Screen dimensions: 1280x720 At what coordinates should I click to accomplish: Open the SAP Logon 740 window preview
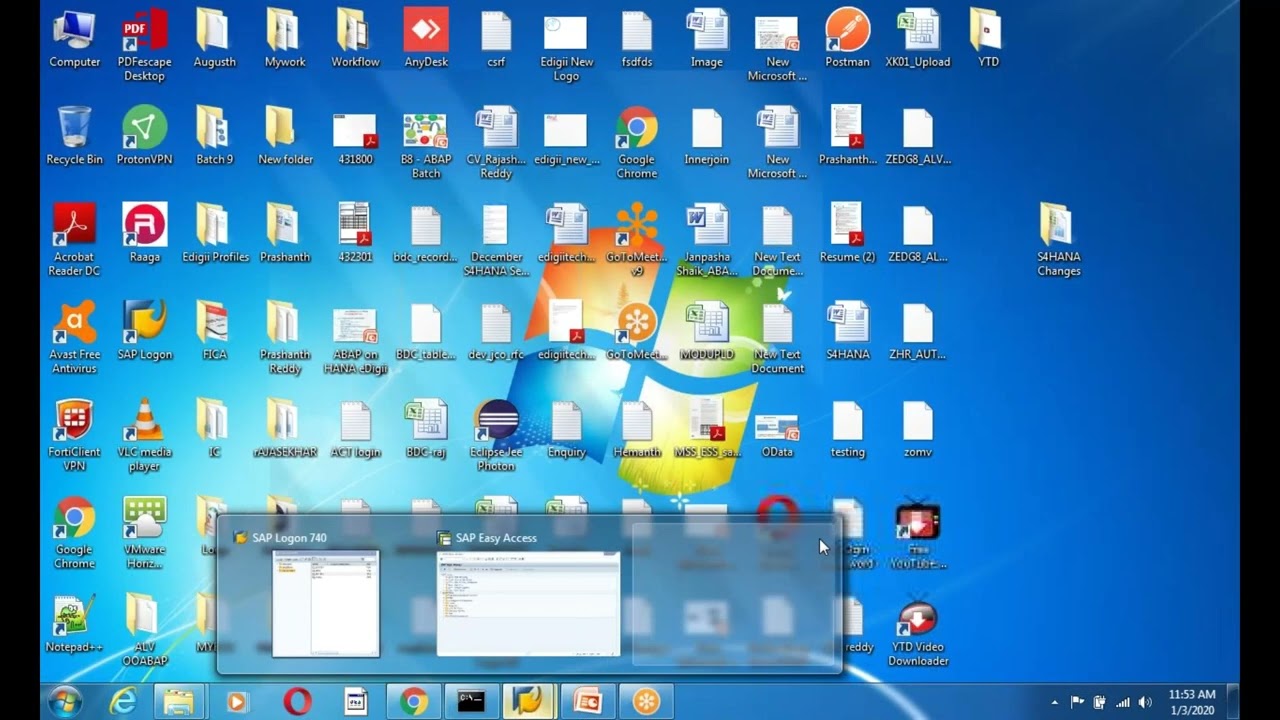(x=326, y=603)
